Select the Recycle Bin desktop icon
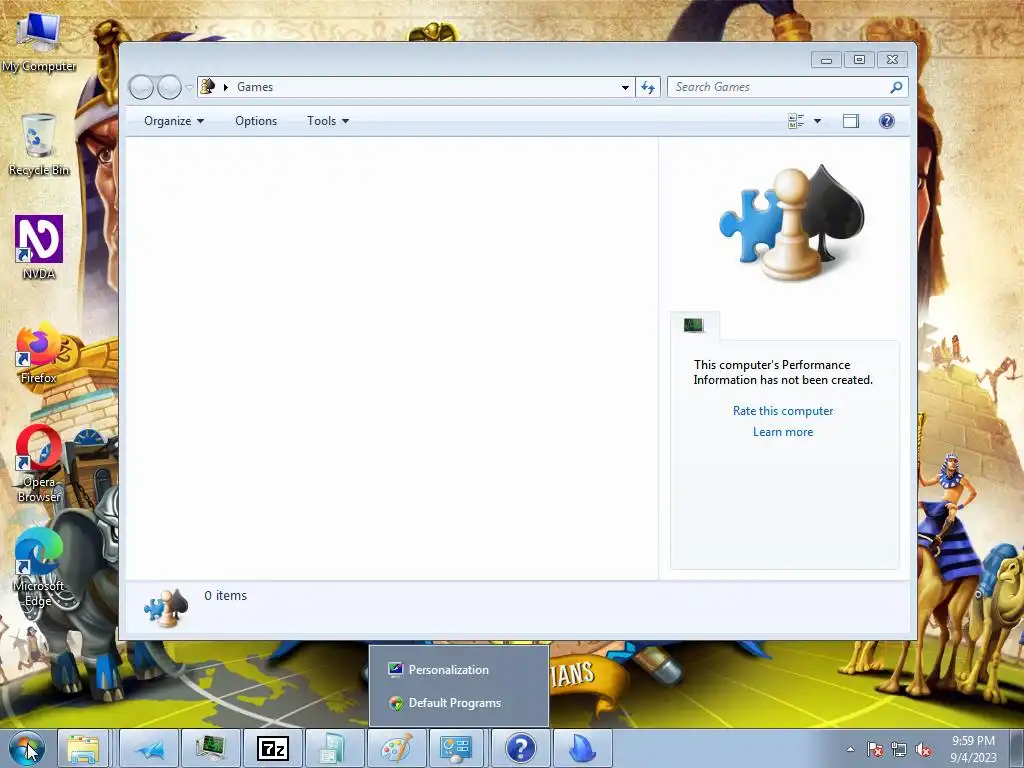Screen dimensions: 1024x768 point(39,145)
